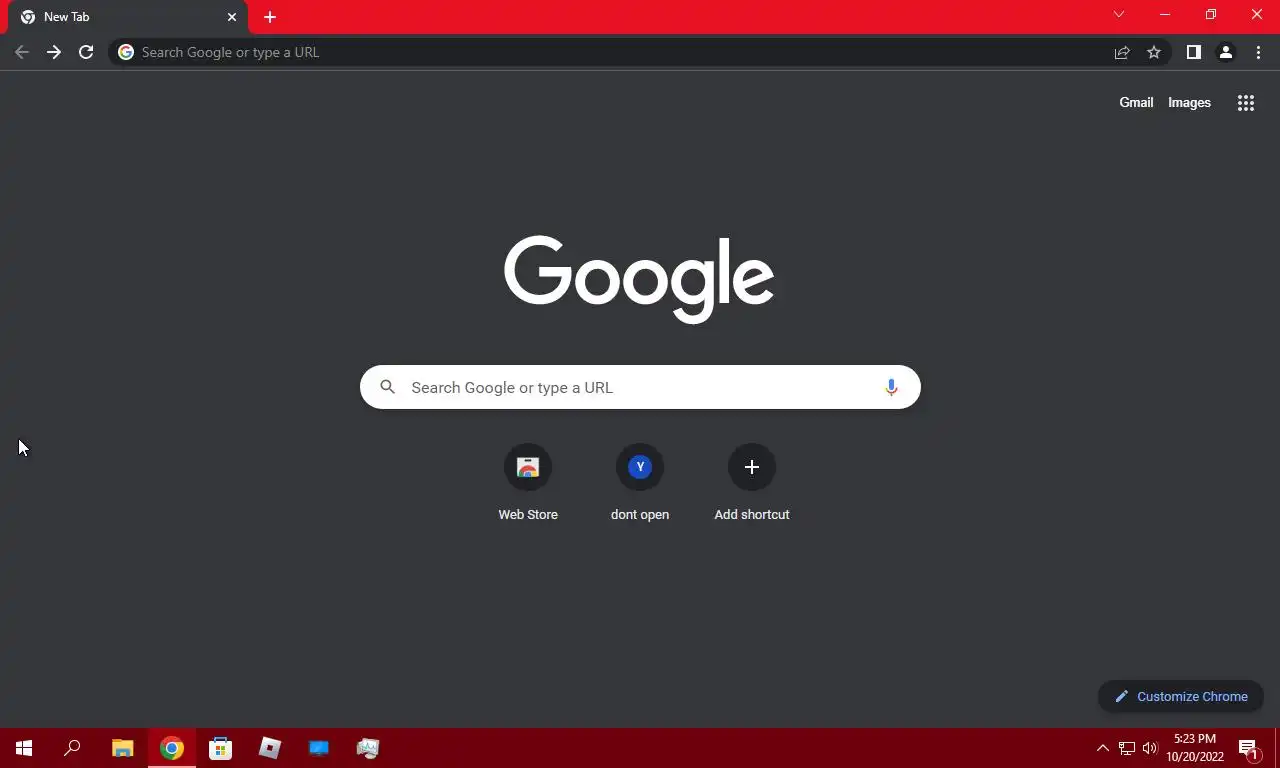Screen dimensions: 1280x768
Task: Open the Chrome three-dot menu
Action: point(1258,52)
